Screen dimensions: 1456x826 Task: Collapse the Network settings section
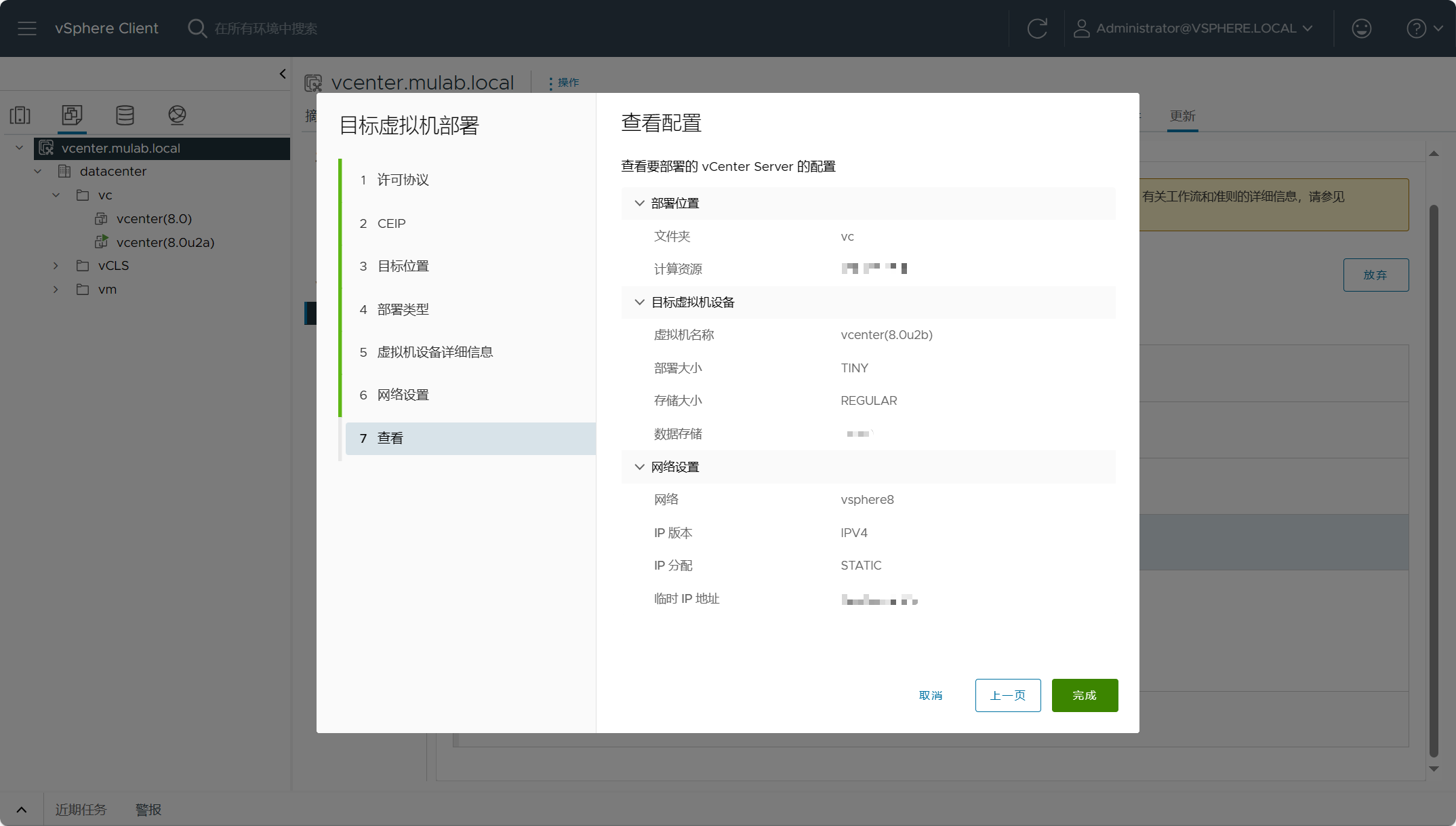639,467
